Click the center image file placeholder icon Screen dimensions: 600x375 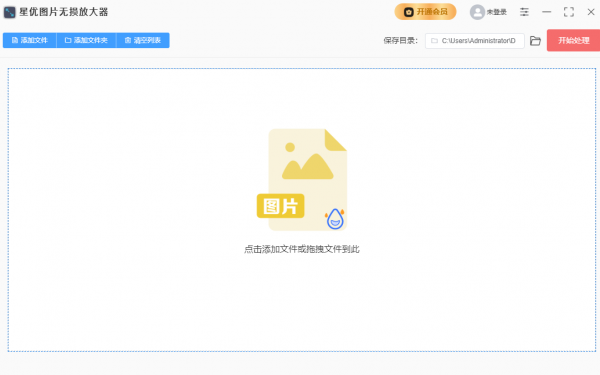coord(302,179)
